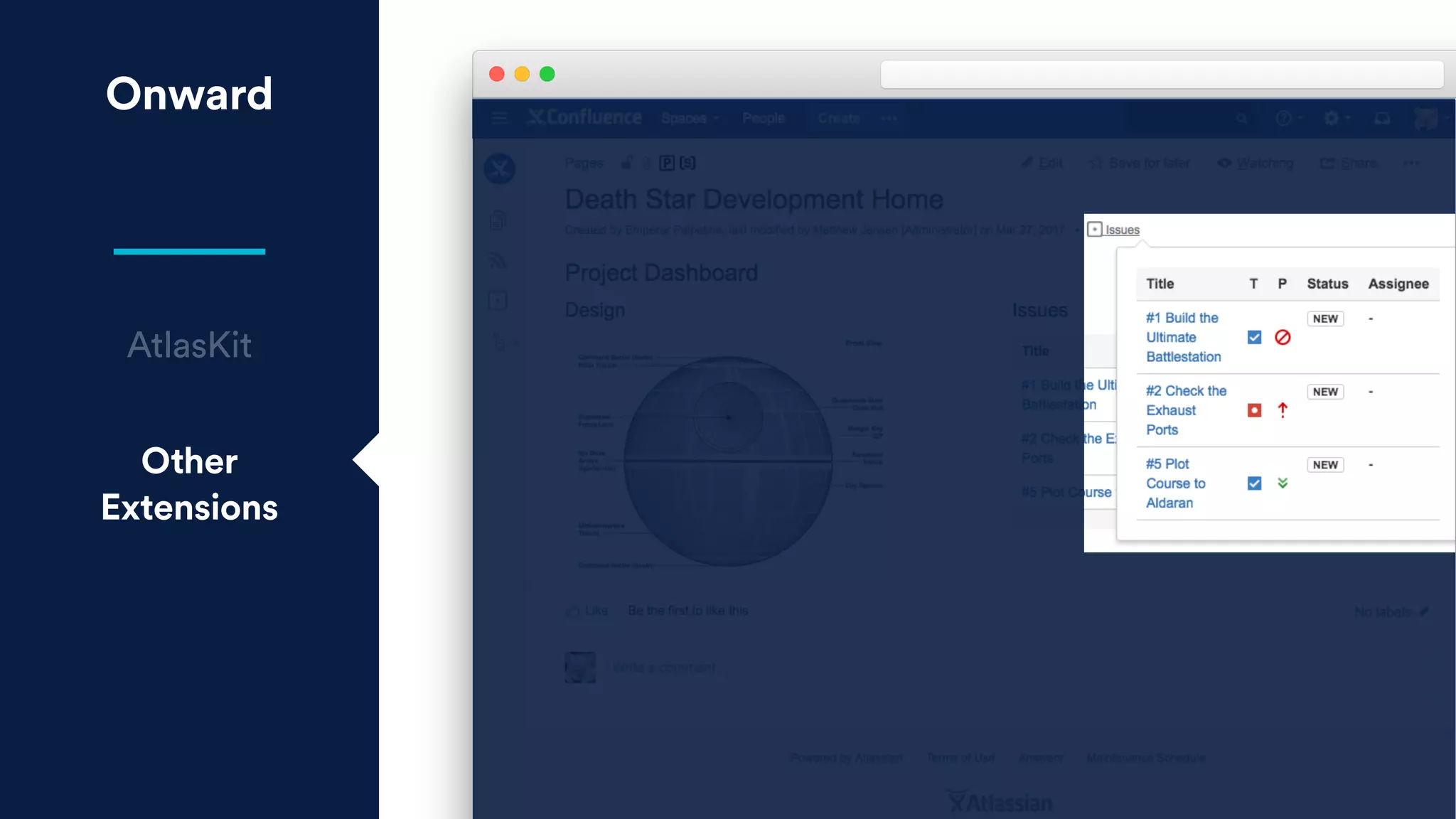Click the Terms of Use footer link
This screenshot has width=1456, height=819.
point(960,758)
